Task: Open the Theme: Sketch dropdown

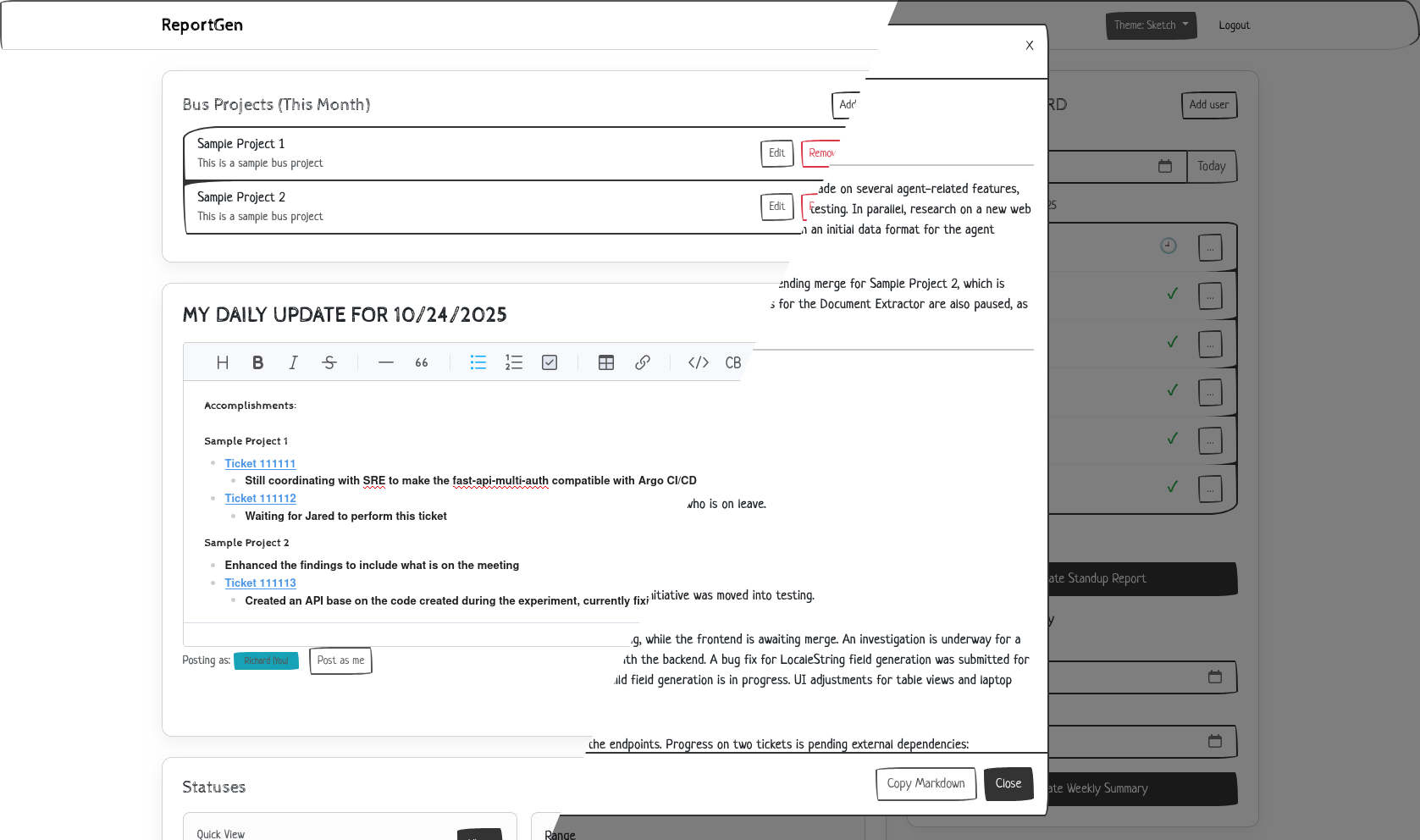Action: pos(1151,25)
